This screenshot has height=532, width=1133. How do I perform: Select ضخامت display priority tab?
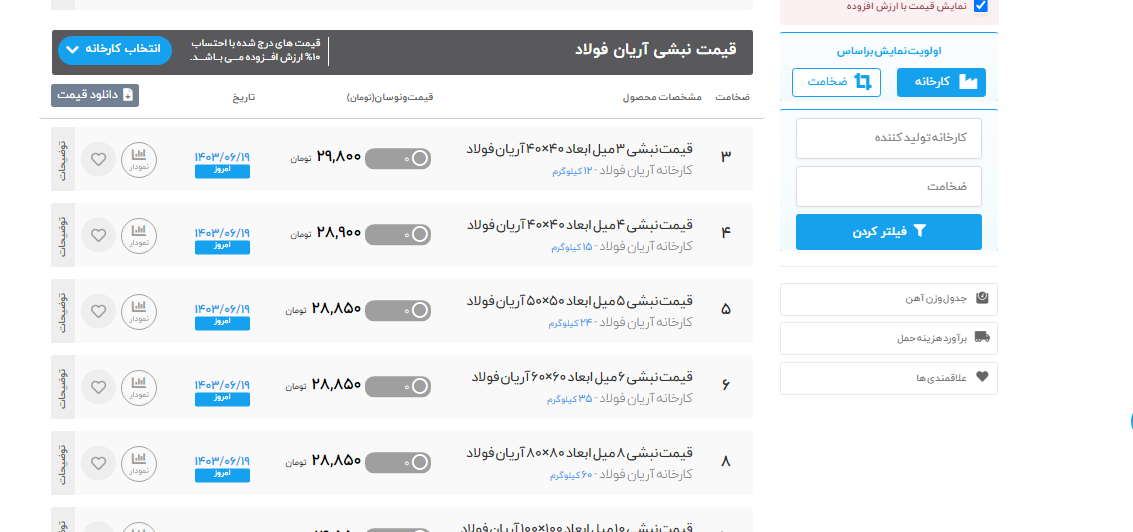point(836,82)
